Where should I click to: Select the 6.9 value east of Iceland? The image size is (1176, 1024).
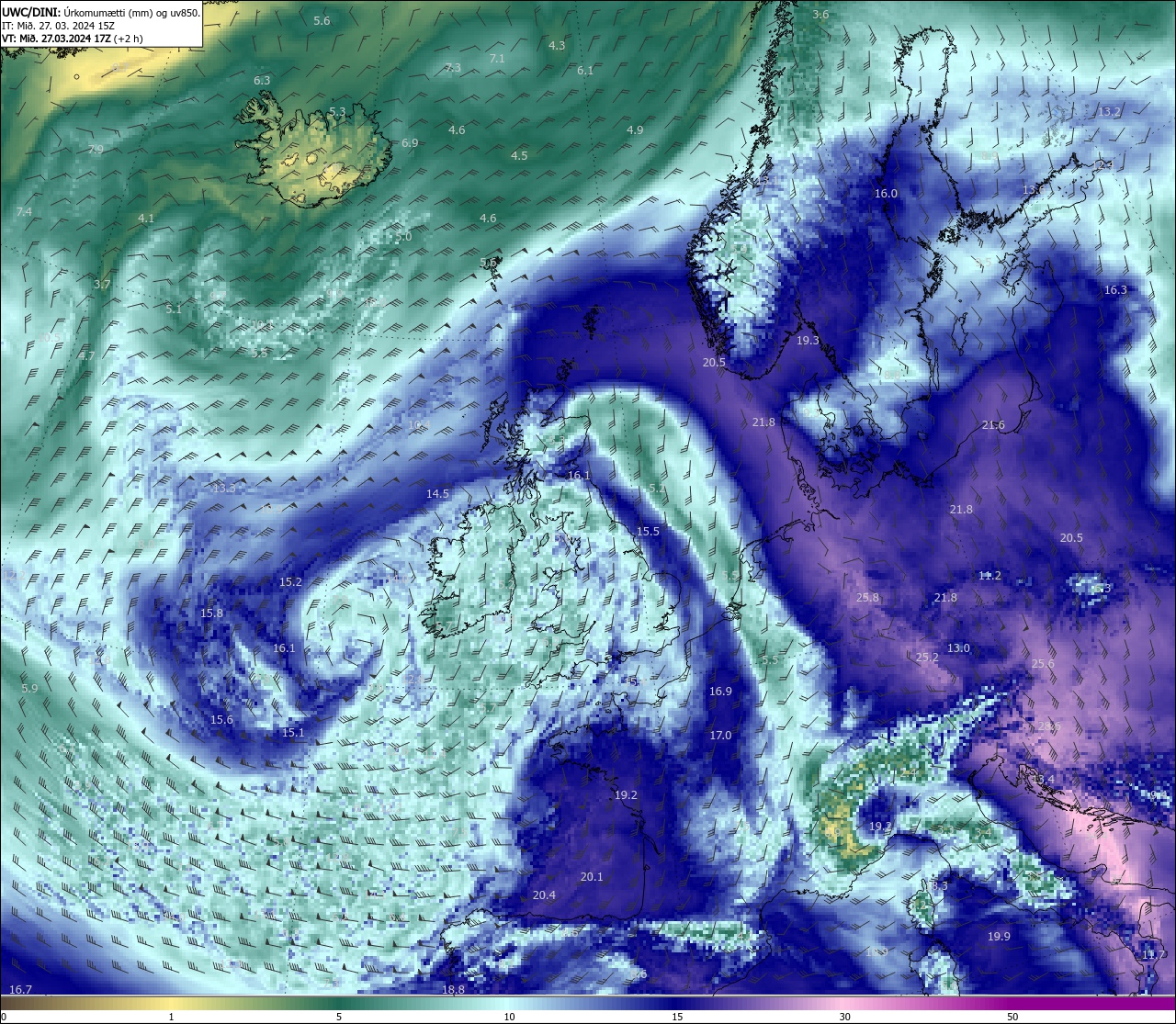click(x=410, y=142)
